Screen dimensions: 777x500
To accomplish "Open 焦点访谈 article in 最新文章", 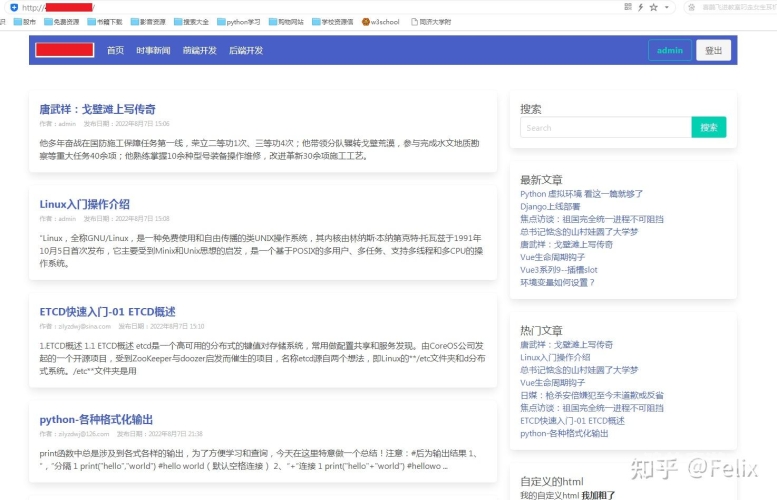I will [x=592, y=219].
